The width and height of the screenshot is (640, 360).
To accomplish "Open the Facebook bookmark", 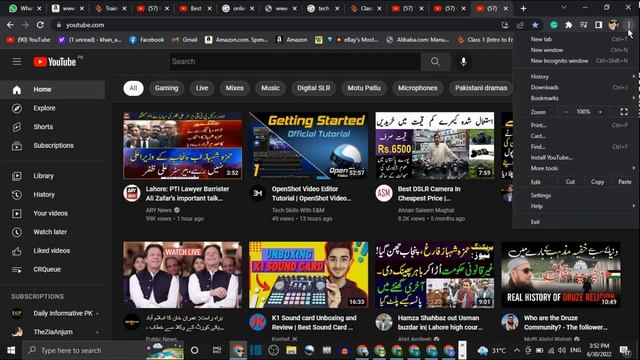I will [x=147, y=40].
